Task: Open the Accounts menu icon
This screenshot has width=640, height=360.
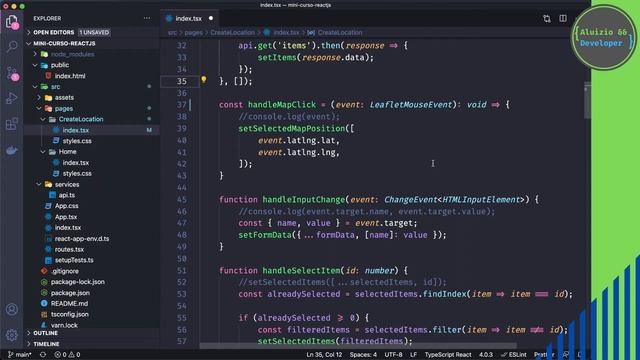Action: point(12,309)
